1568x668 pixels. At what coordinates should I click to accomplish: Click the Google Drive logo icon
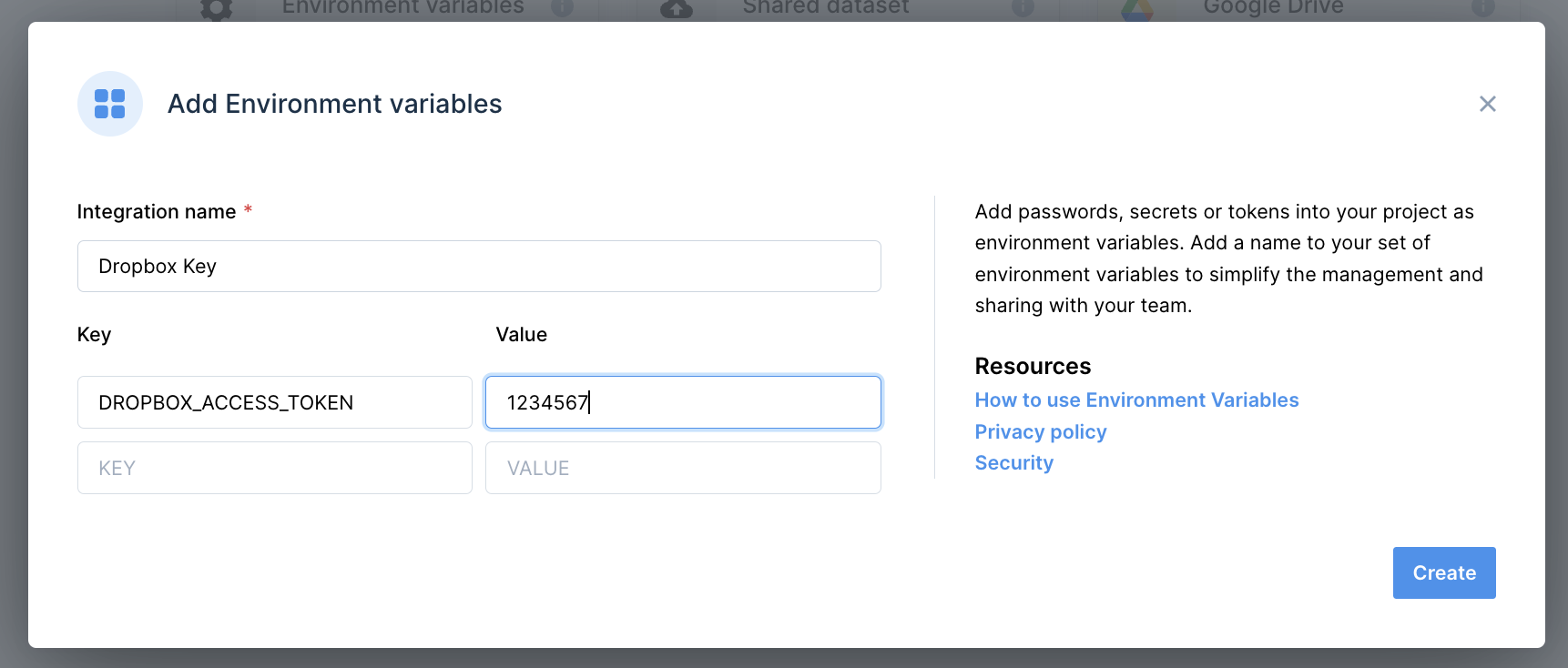click(1137, 8)
